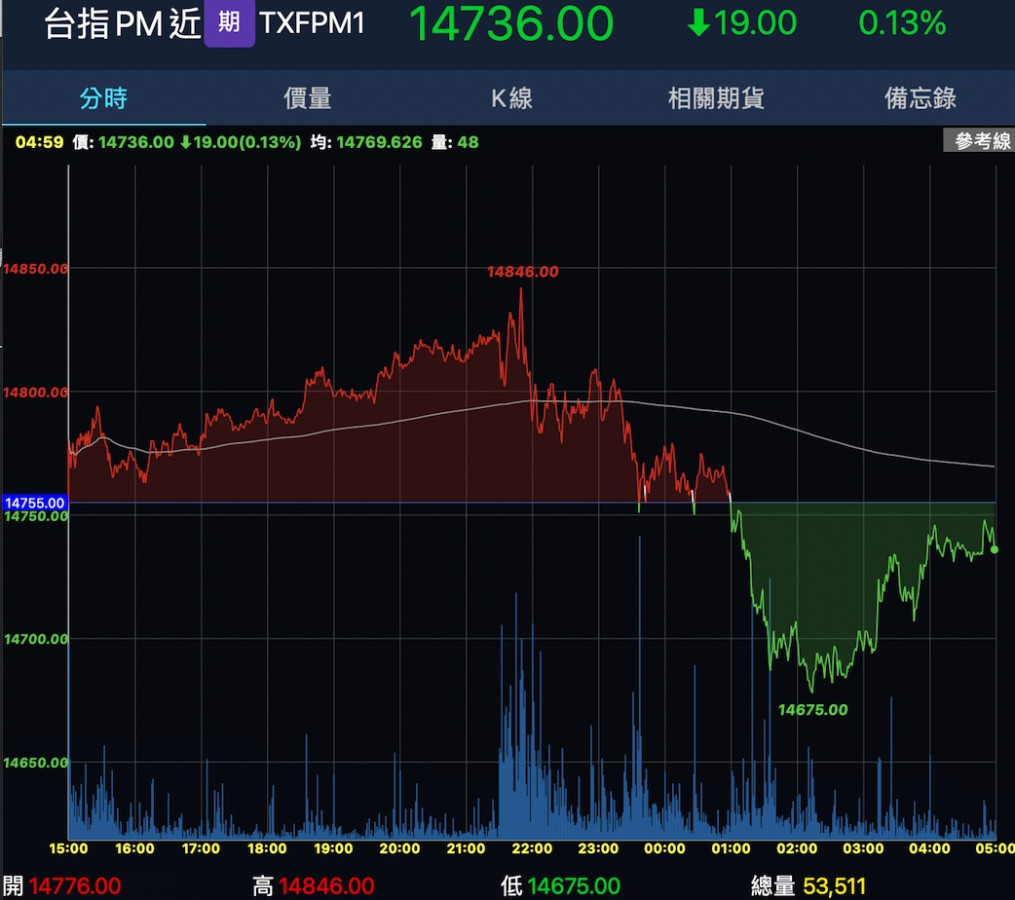The width and height of the screenshot is (1015, 900).
Task: Click the 量: 48 volume value
Action: (455, 142)
